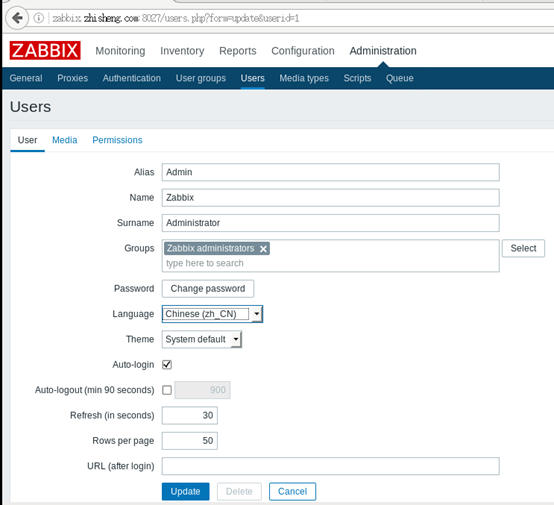Go to the Media types submenu
554x505 pixels.
[304, 78]
